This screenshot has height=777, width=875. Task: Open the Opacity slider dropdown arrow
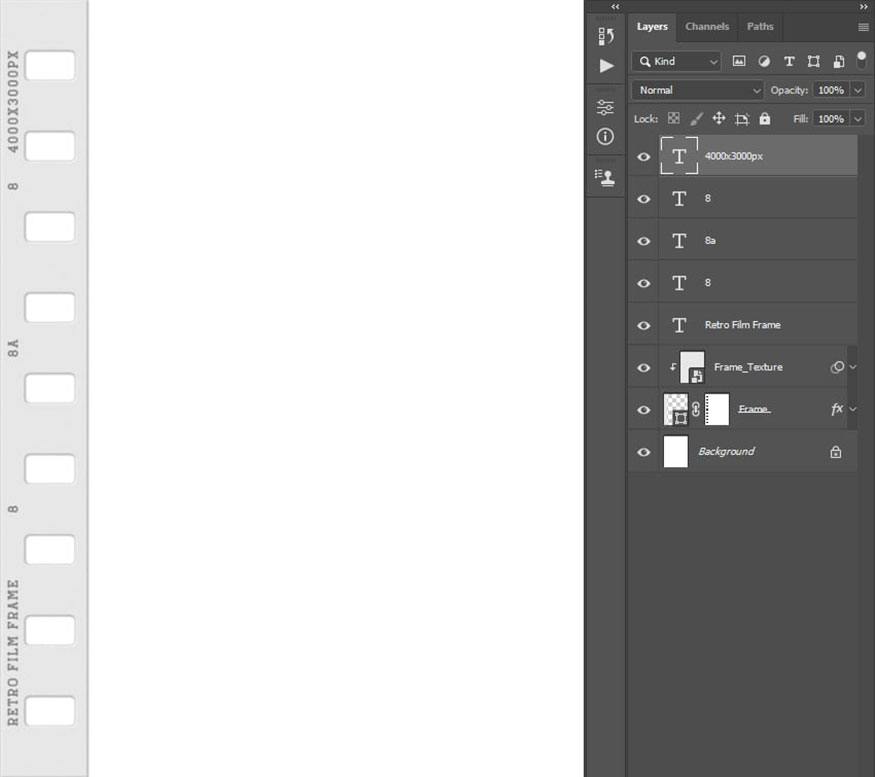pos(858,90)
